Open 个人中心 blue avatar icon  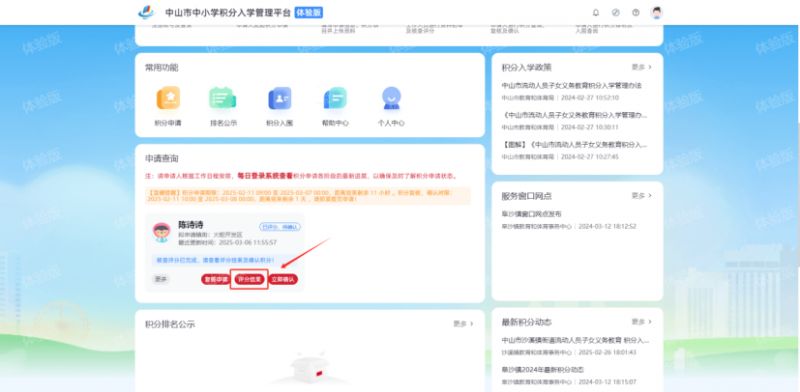391,98
